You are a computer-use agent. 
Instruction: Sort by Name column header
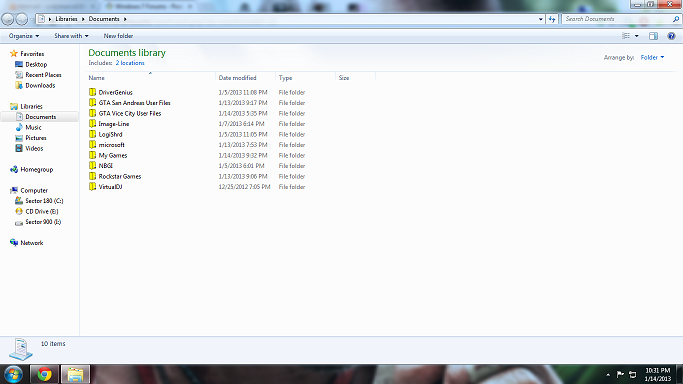tap(151, 78)
